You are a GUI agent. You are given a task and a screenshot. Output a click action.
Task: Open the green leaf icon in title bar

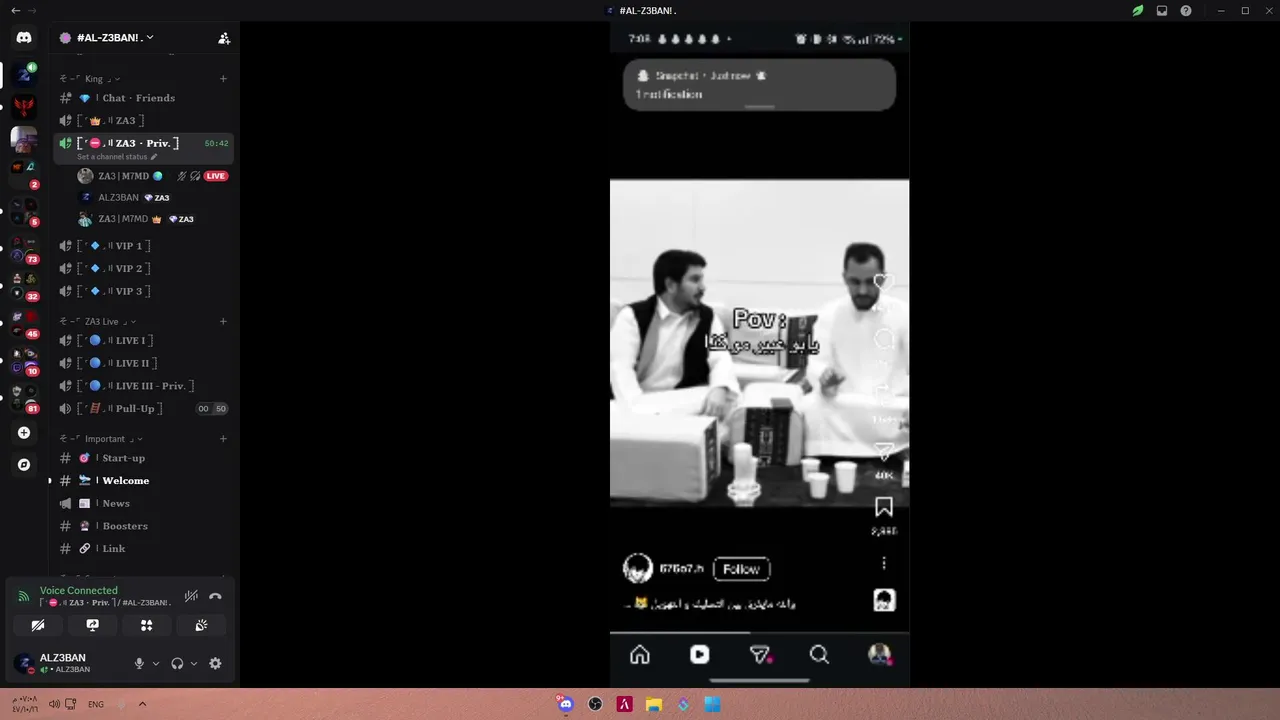[1138, 11]
